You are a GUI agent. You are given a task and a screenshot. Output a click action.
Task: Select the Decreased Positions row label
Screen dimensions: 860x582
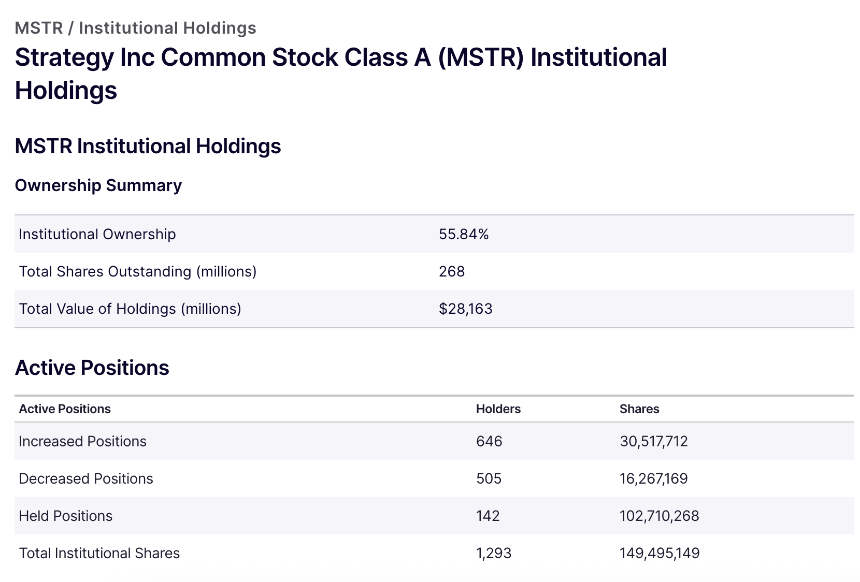(x=86, y=478)
